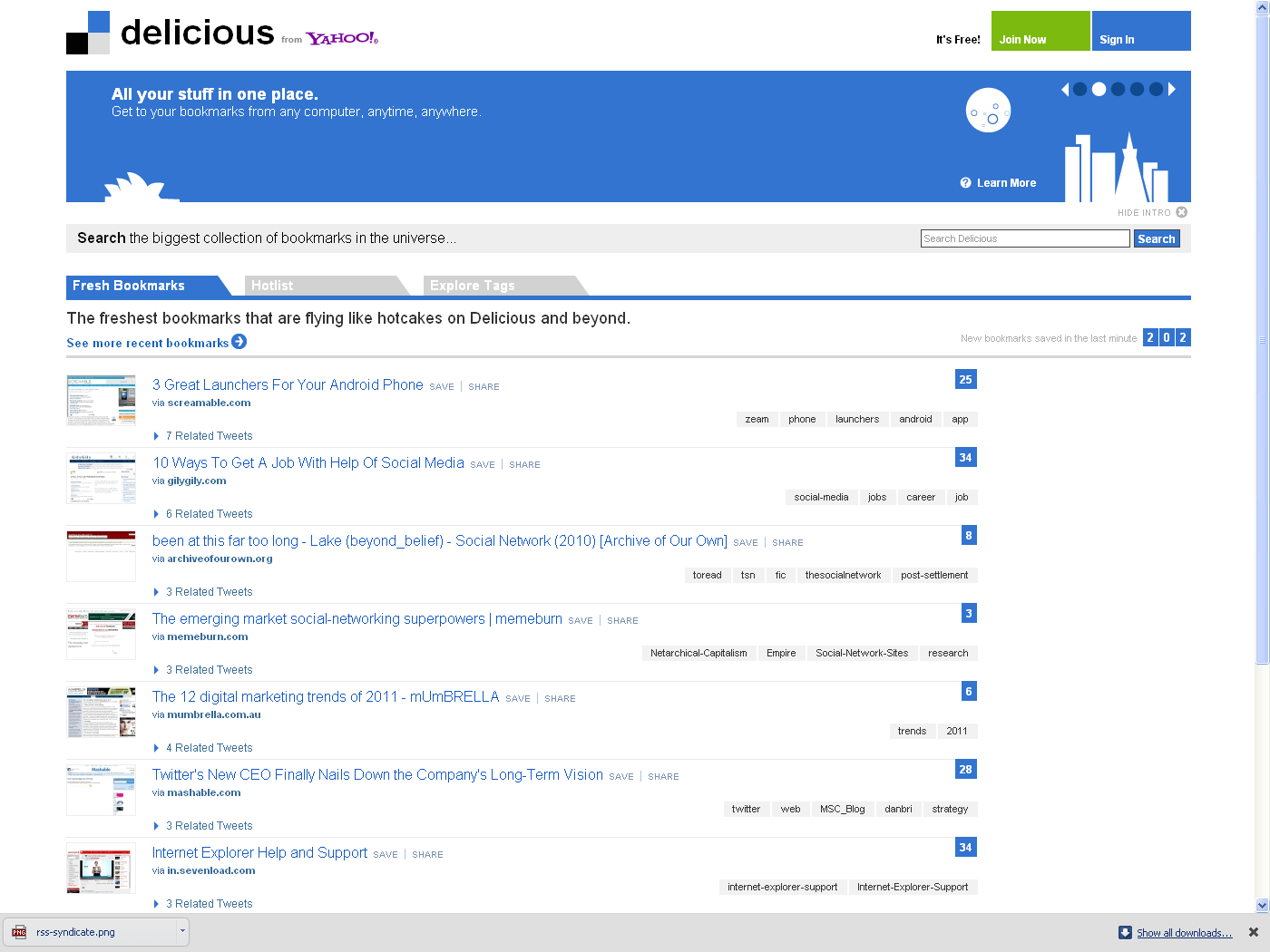Screen dimensions: 1270x952
Task: Click the social-media tag
Action: (x=821, y=497)
